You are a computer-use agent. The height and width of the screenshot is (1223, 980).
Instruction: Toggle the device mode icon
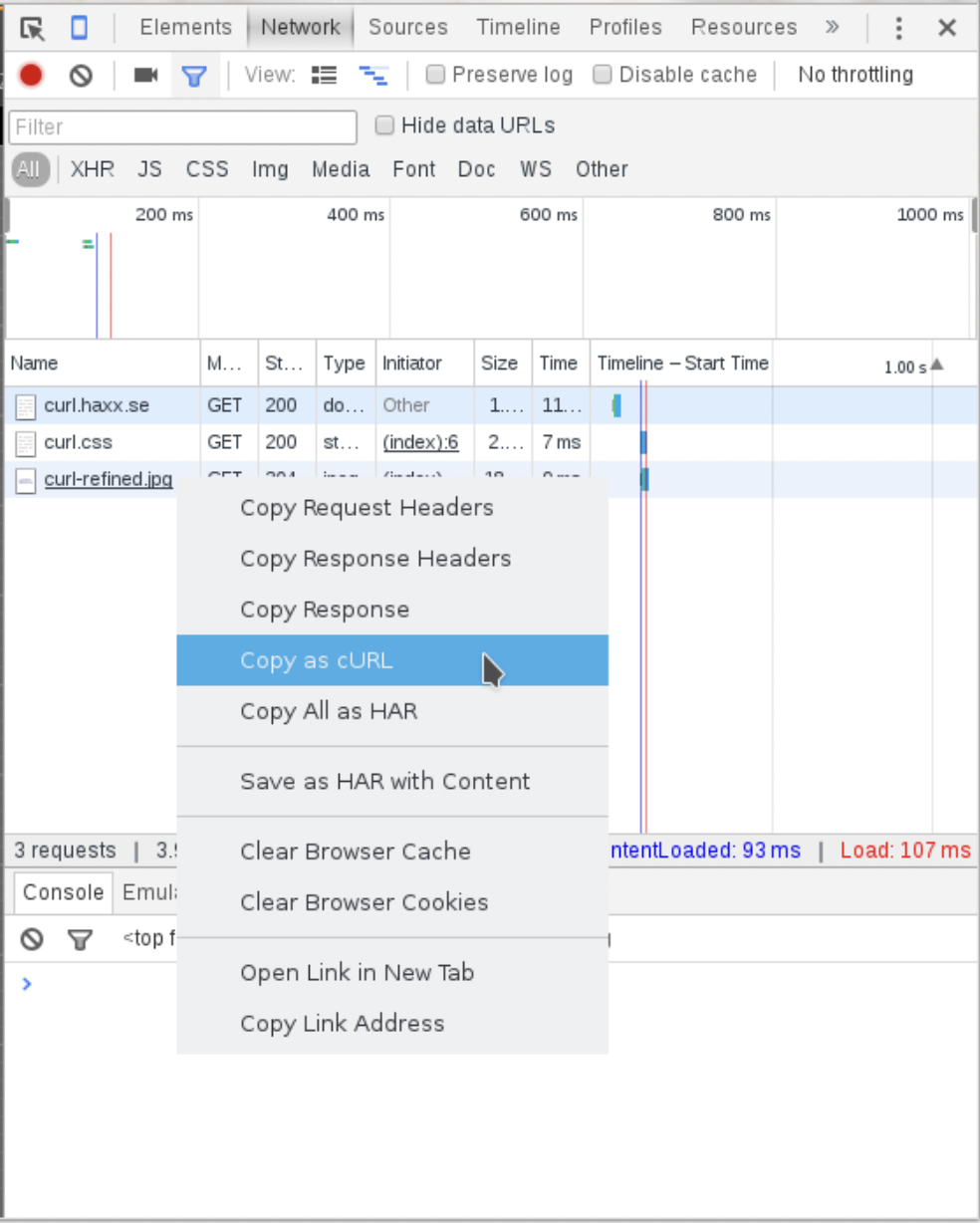coord(79,28)
